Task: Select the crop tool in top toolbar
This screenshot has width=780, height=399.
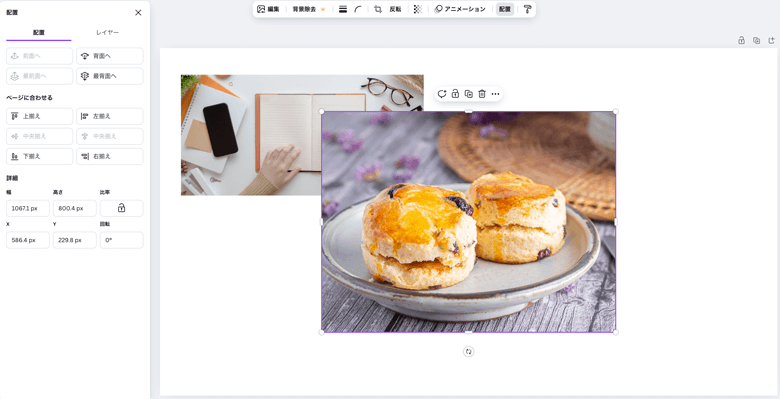Action: 378,9
